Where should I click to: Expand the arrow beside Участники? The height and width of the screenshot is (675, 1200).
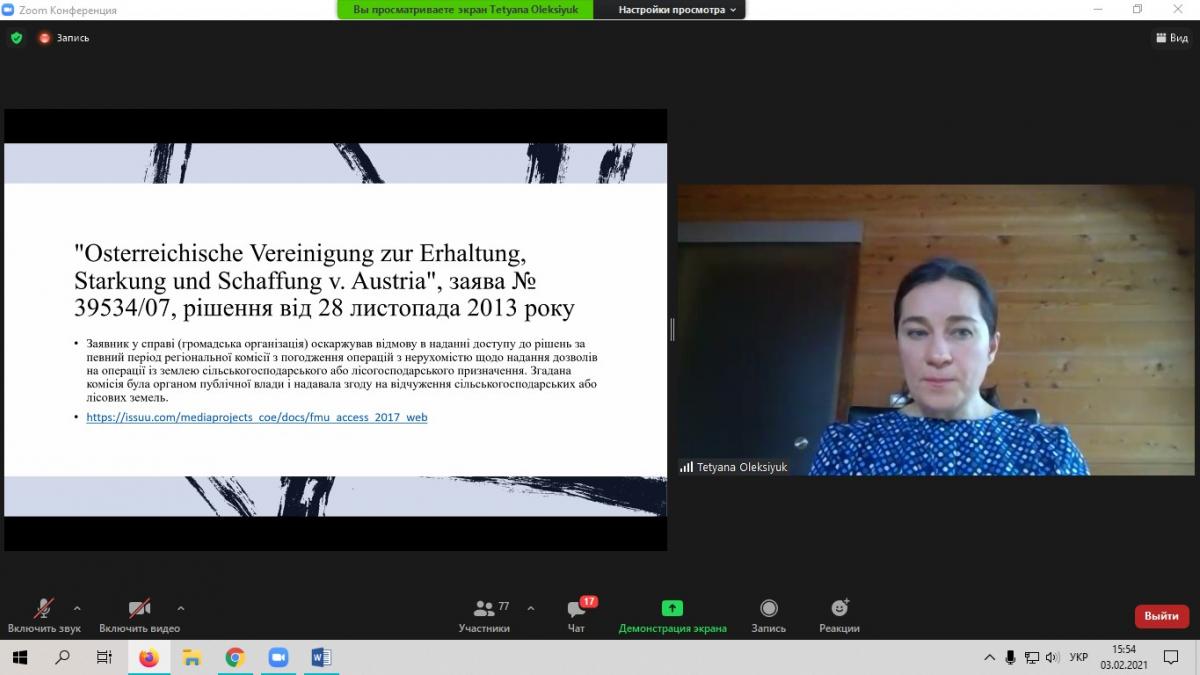[530, 608]
